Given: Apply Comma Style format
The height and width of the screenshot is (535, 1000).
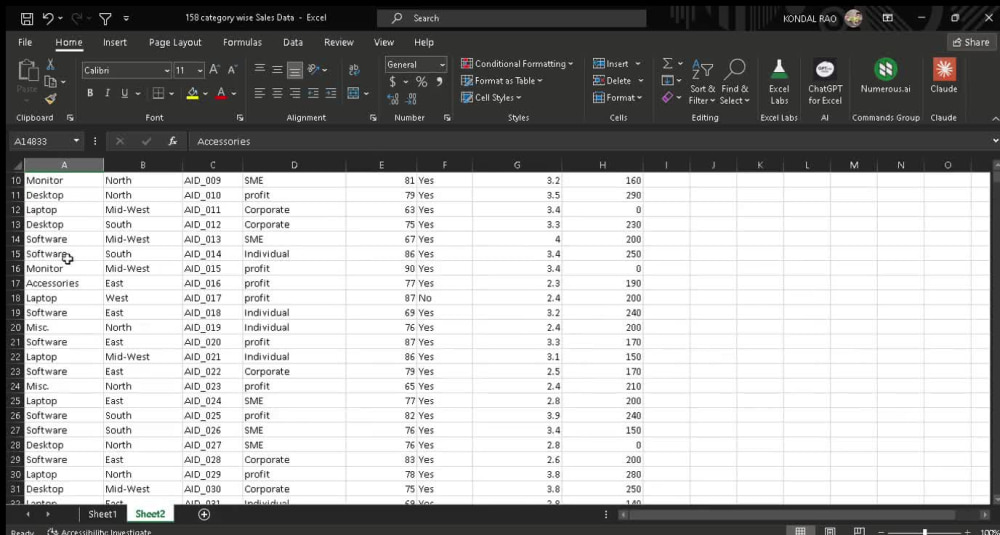Looking at the screenshot, I should [439, 82].
